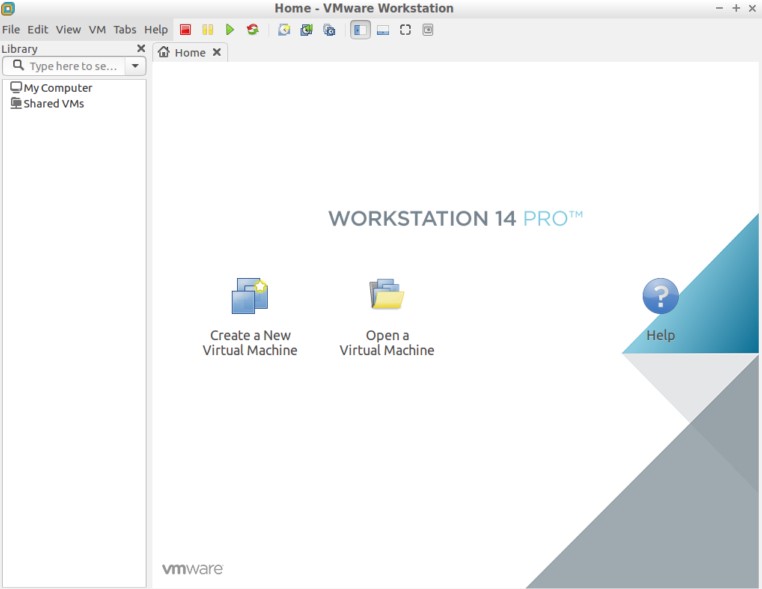Click Open a Virtual Machine folder icon
The image size is (762, 589).
pos(386,294)
